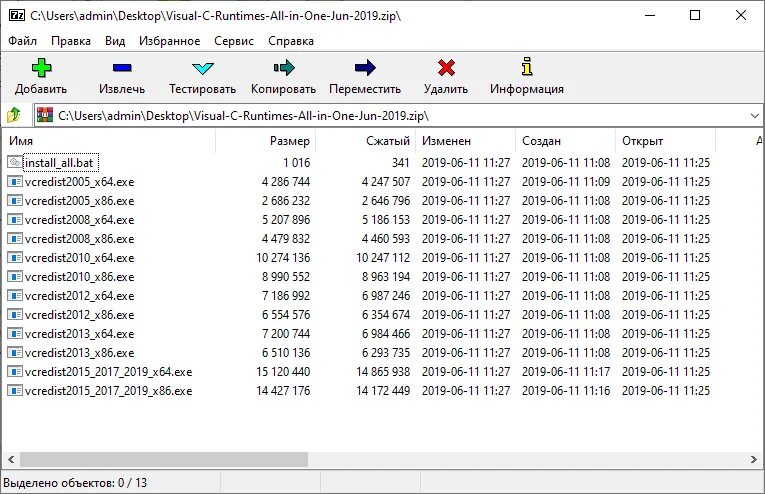Click icon of vcredist2008_x64.exe
The height and width of the screenshot is (494, 765).
coord(15,219)
